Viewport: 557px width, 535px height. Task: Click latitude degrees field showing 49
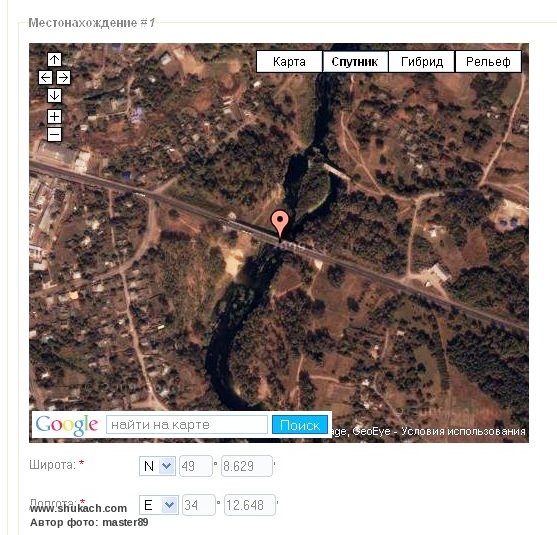coord(196,466)
